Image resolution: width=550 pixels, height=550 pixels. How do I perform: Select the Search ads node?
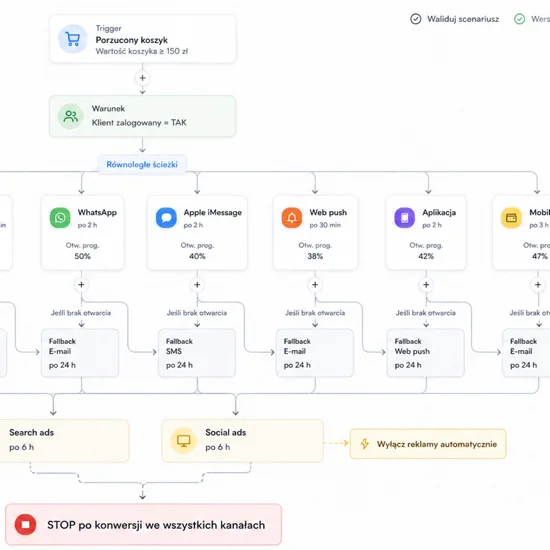tap(64, 440)
